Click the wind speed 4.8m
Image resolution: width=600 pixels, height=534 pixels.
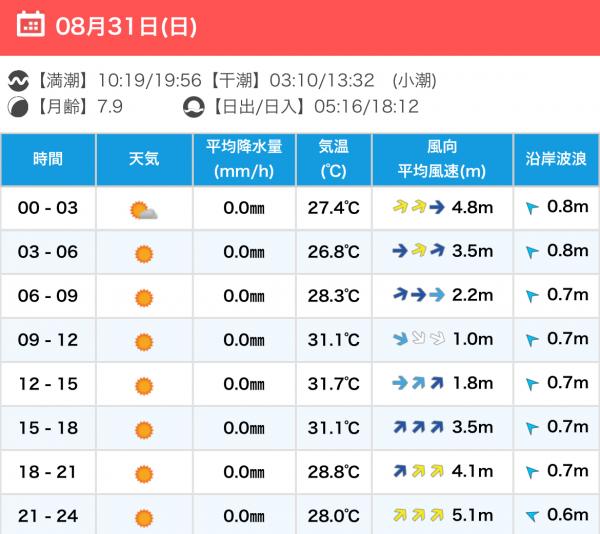(473, 207)
